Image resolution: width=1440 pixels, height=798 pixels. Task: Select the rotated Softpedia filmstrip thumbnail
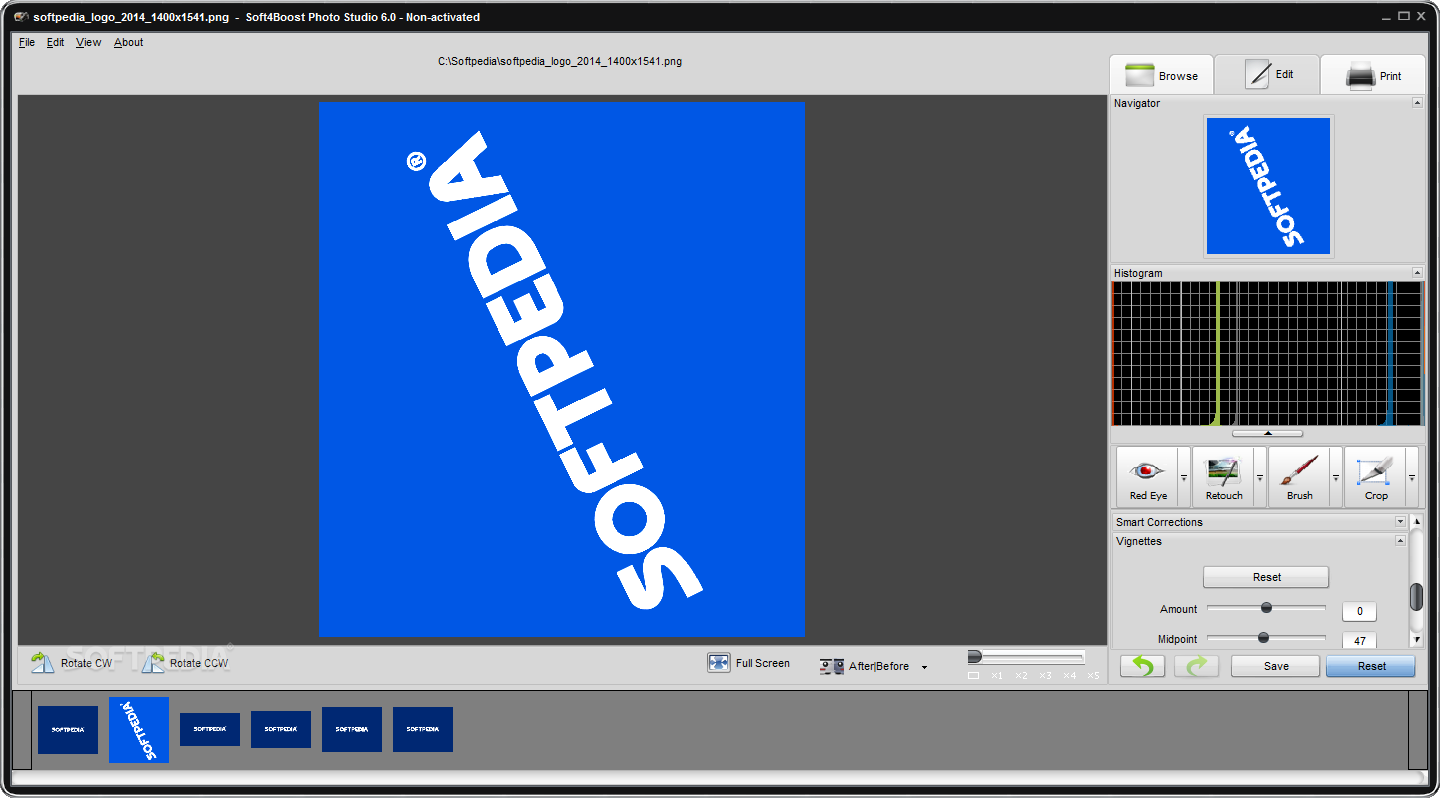click(139, 730)
